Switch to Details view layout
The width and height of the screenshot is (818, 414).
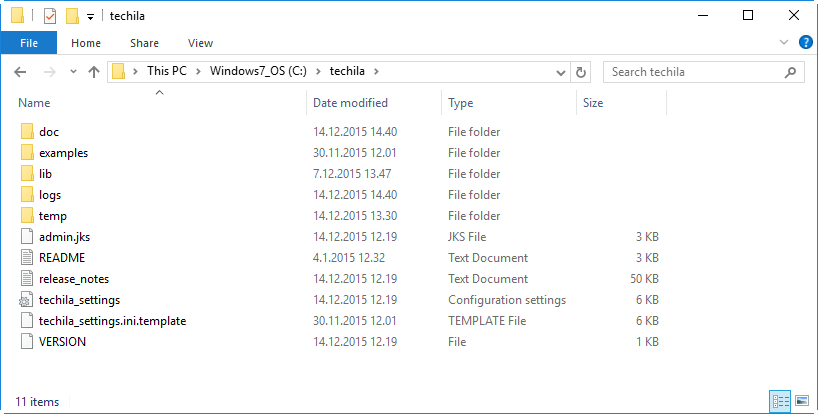pos(781,401)
